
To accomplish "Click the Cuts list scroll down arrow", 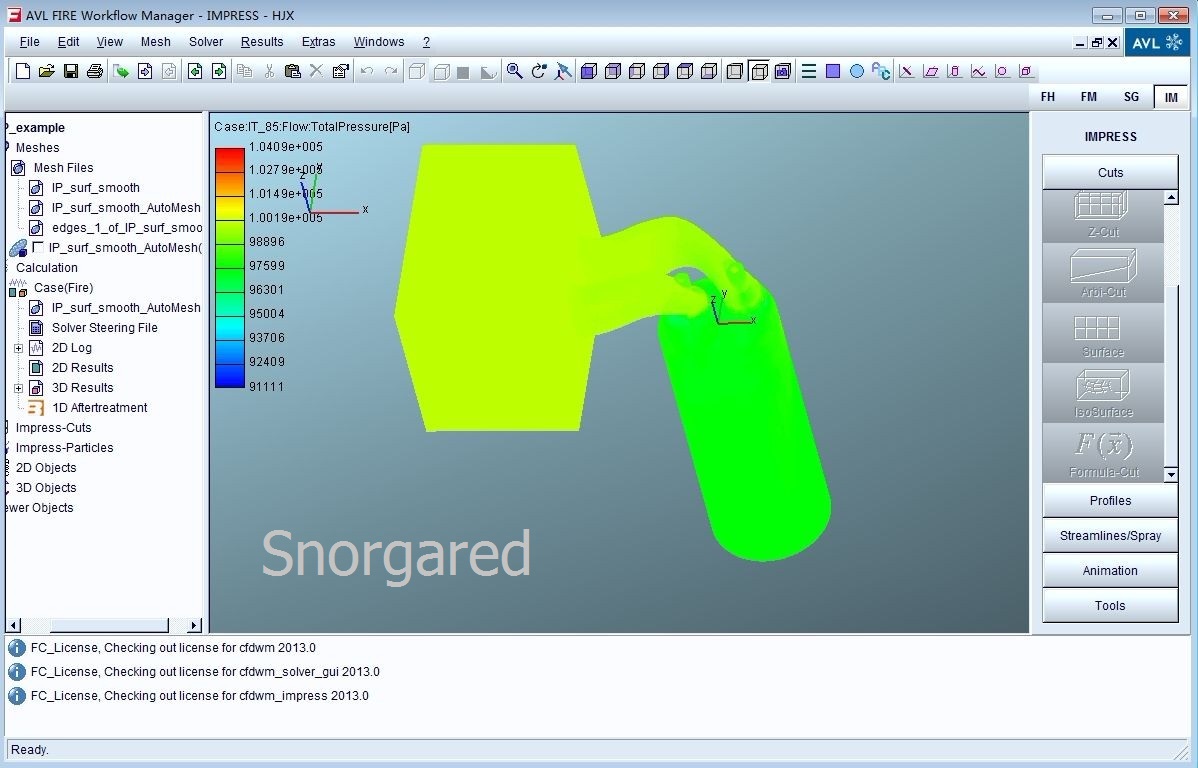I will [x=1171, y=475].
